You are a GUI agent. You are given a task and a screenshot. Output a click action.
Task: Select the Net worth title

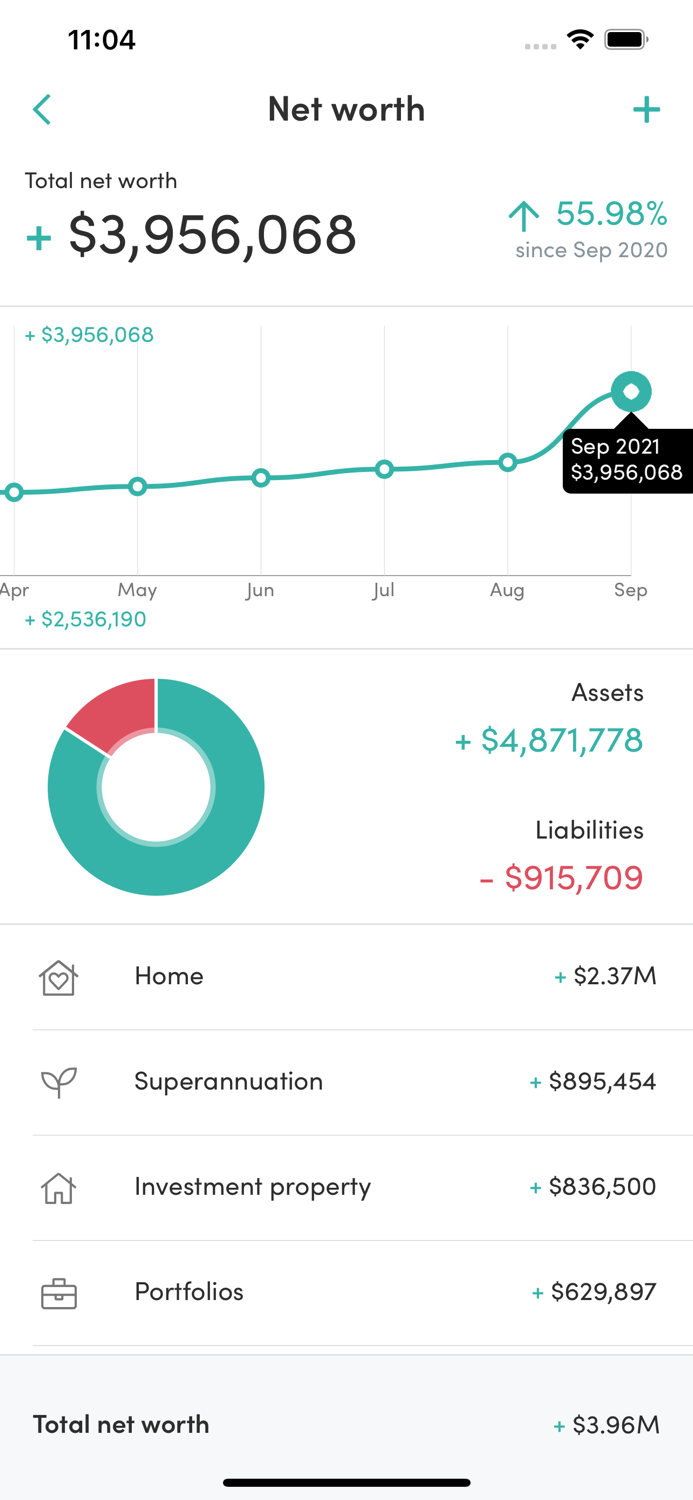tap(346, 109)
